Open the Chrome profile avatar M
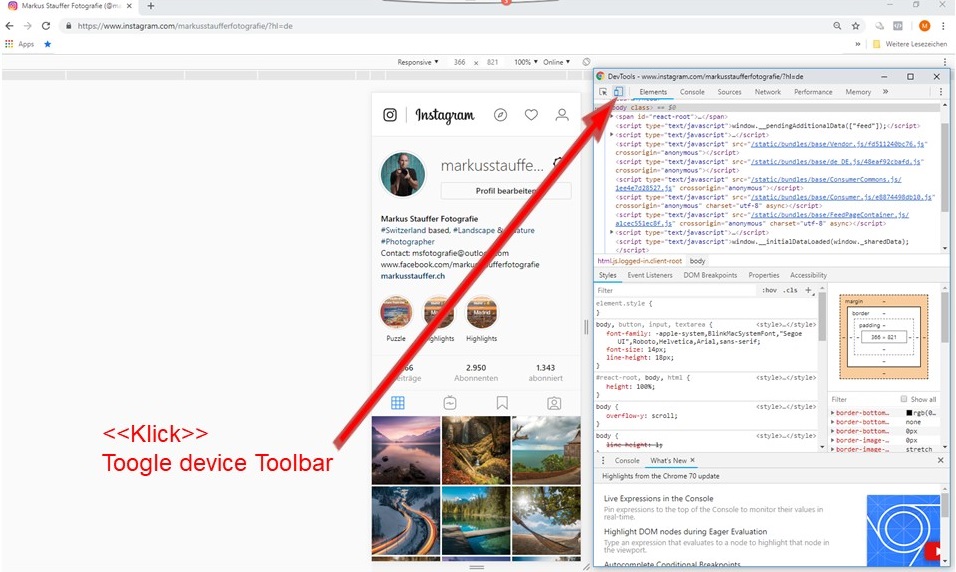 [924, 26]
